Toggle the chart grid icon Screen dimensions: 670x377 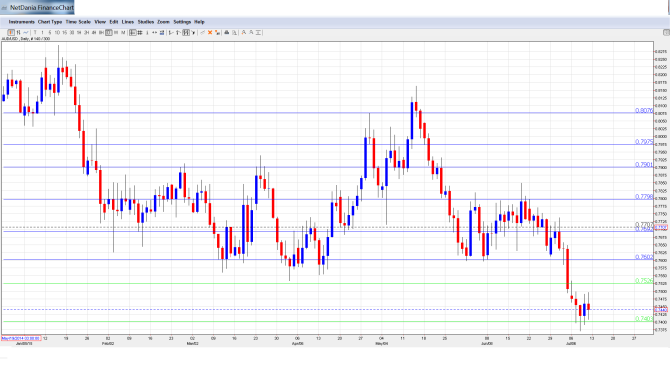(x=140, y=32)
